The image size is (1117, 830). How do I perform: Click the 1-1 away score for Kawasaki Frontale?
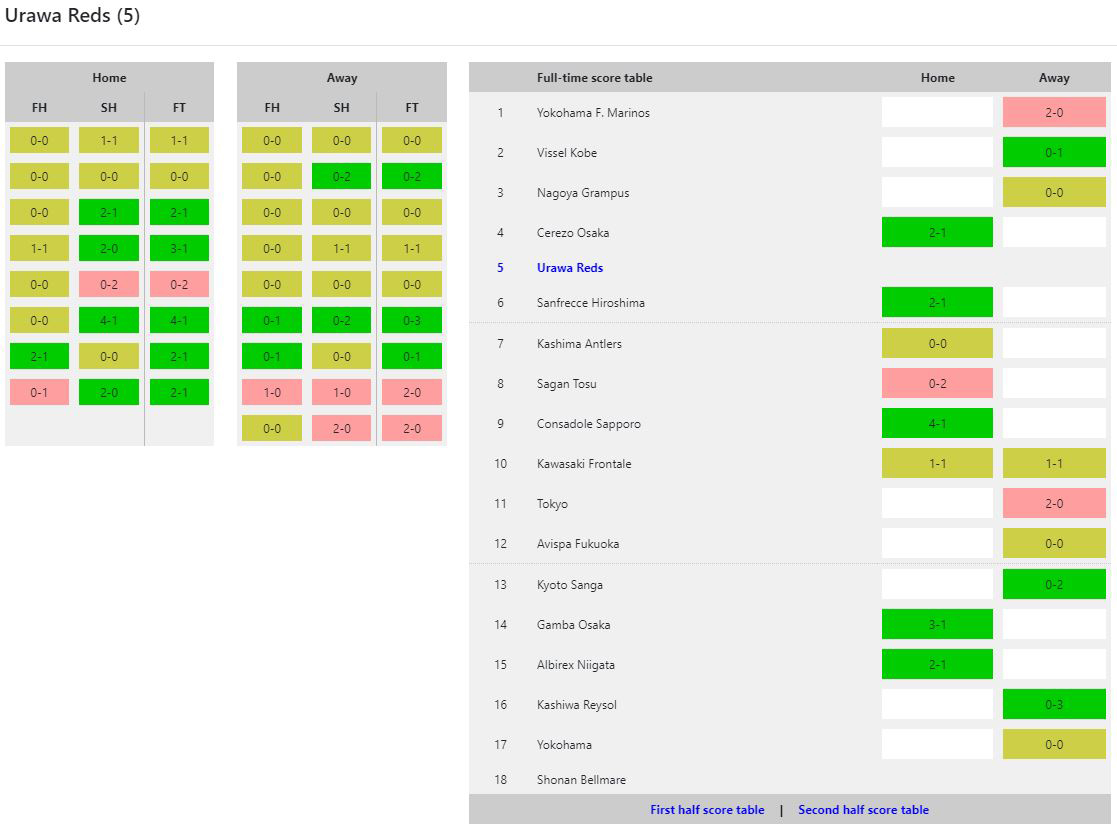(x=1054, y=463)
